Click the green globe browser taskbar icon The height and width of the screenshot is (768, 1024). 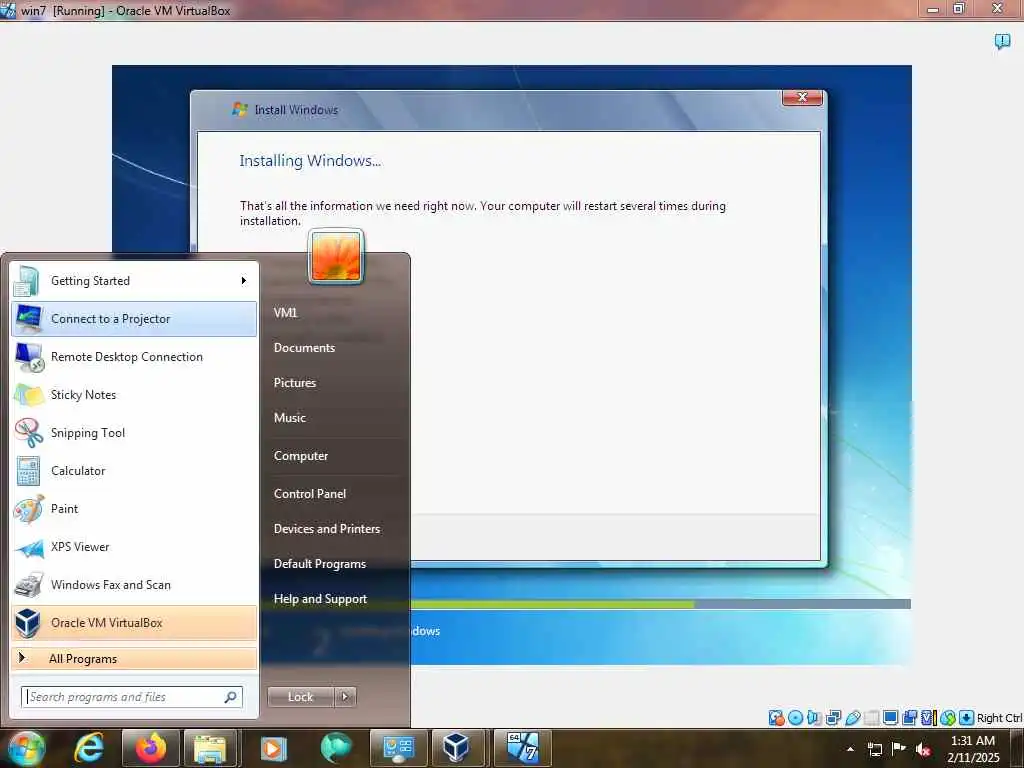point(336,748)
